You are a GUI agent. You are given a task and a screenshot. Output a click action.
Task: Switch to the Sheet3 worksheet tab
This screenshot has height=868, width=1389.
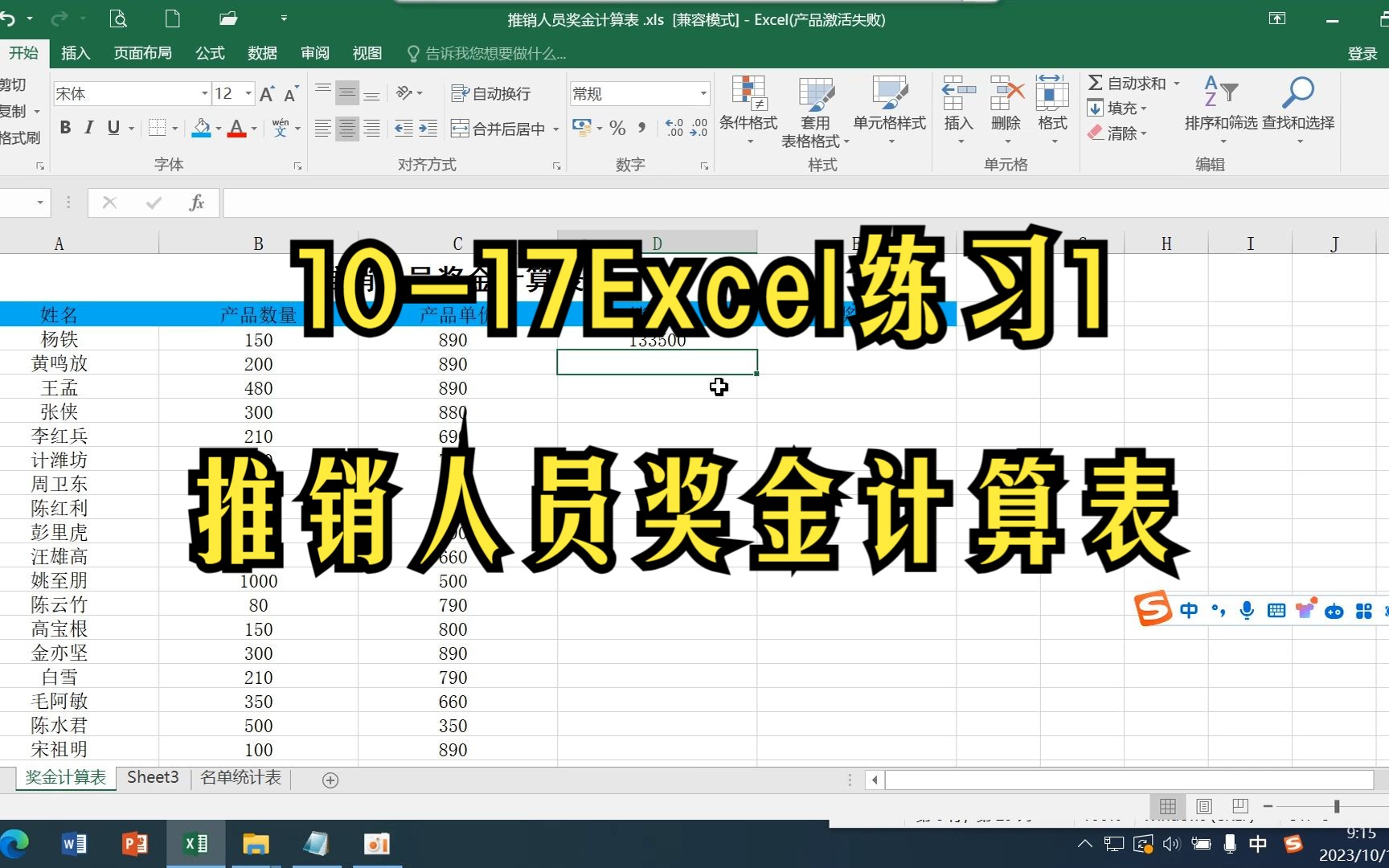pos(152,777)
